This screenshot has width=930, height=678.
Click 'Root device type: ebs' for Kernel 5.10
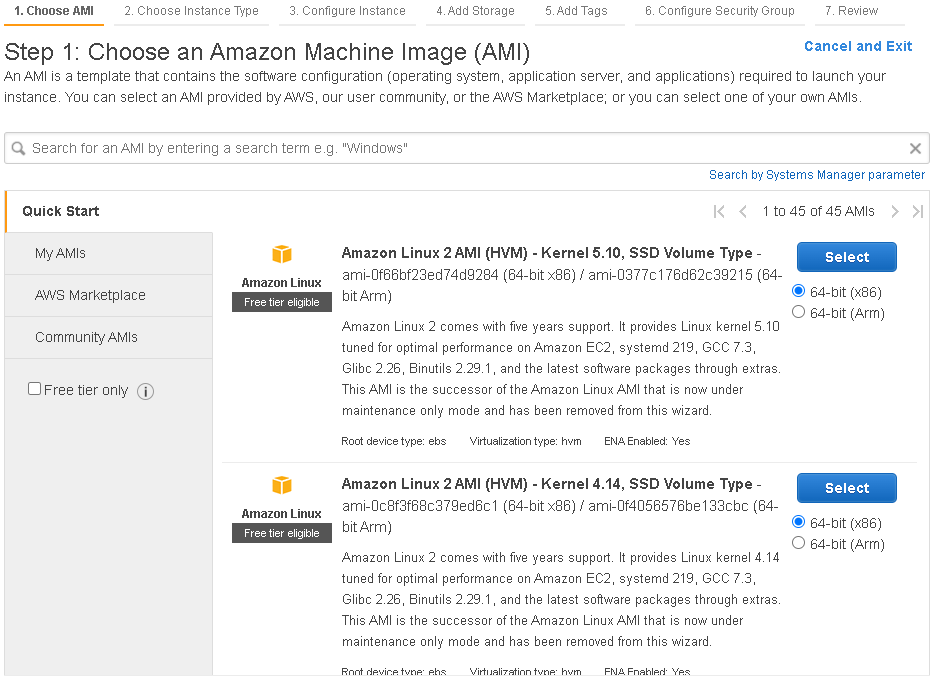(394, 441)
